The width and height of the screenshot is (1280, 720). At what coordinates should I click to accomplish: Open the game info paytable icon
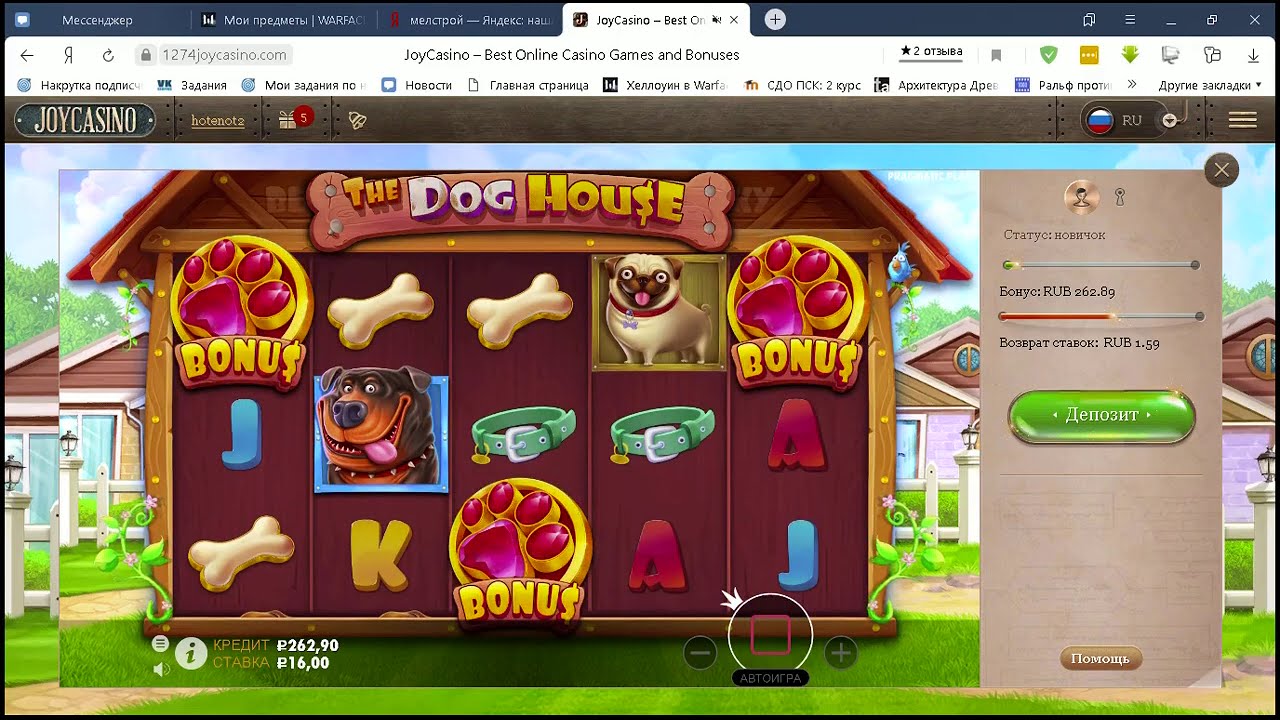tap(190, 654)
